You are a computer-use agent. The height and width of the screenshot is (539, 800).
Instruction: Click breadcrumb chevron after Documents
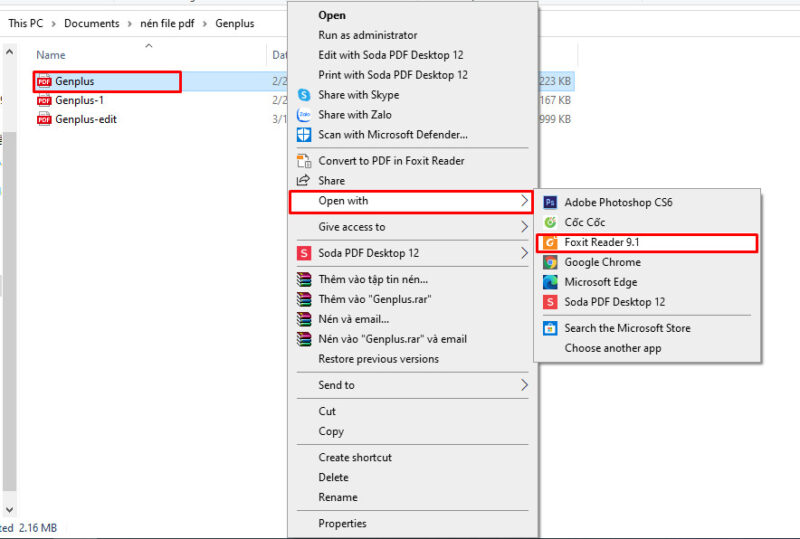(x=130, y=24)
